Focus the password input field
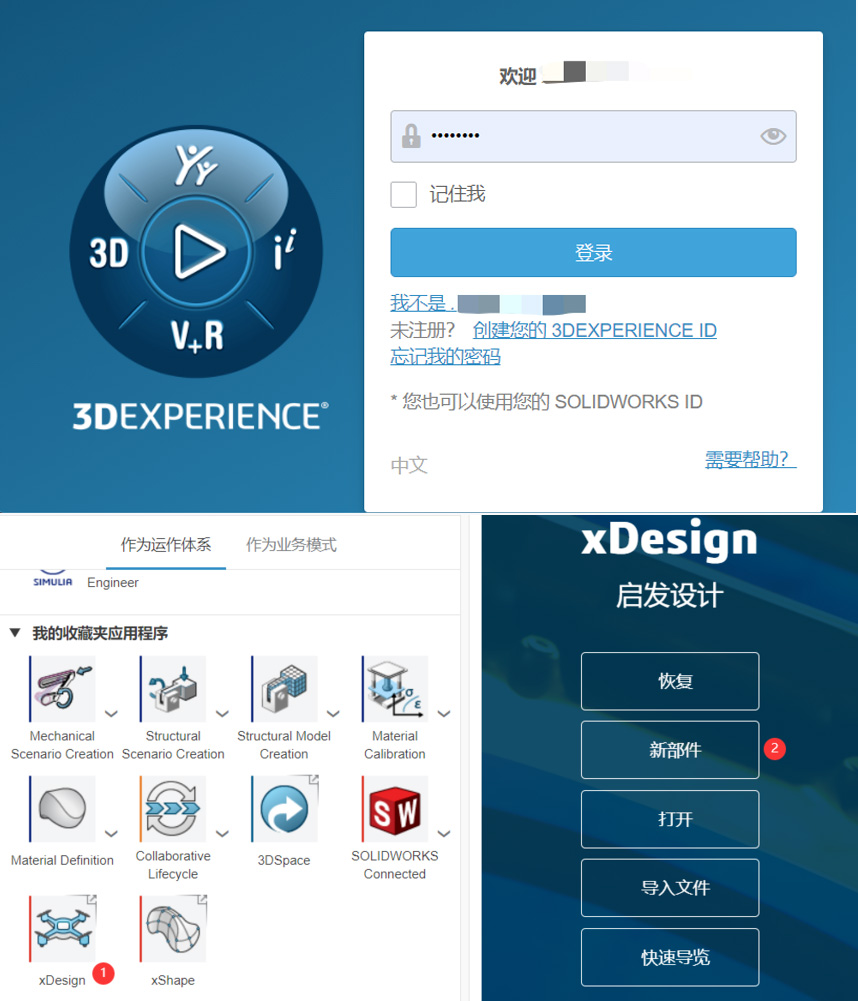 tap(593, 136)
